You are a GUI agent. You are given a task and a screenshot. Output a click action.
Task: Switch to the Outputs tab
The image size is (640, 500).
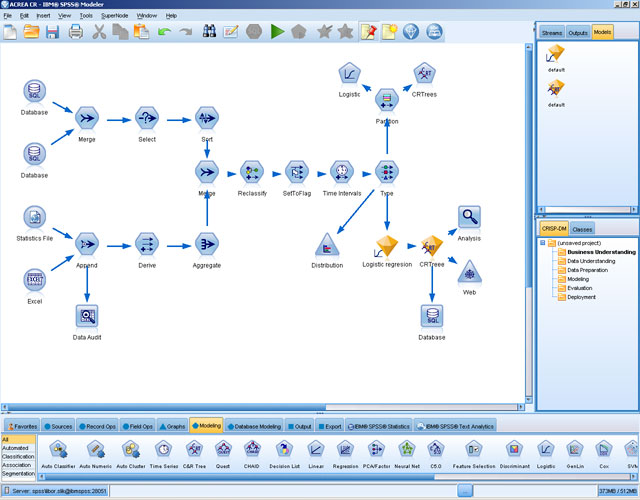tap(578, 33)
